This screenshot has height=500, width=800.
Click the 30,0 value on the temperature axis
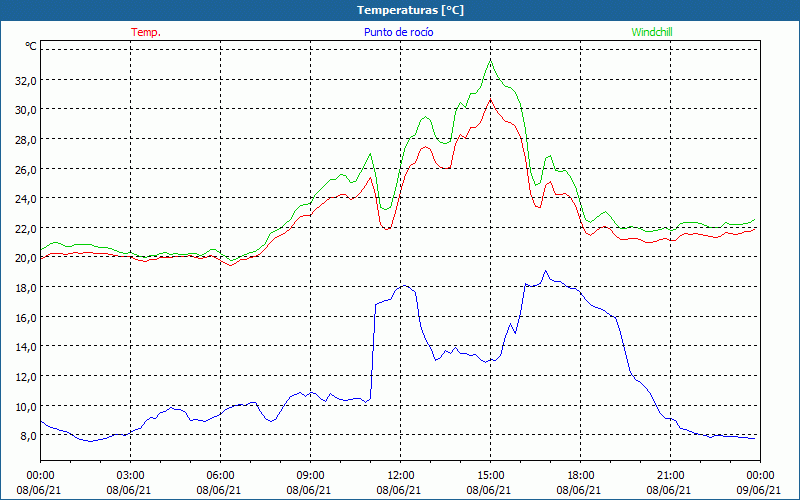(24, 110)
